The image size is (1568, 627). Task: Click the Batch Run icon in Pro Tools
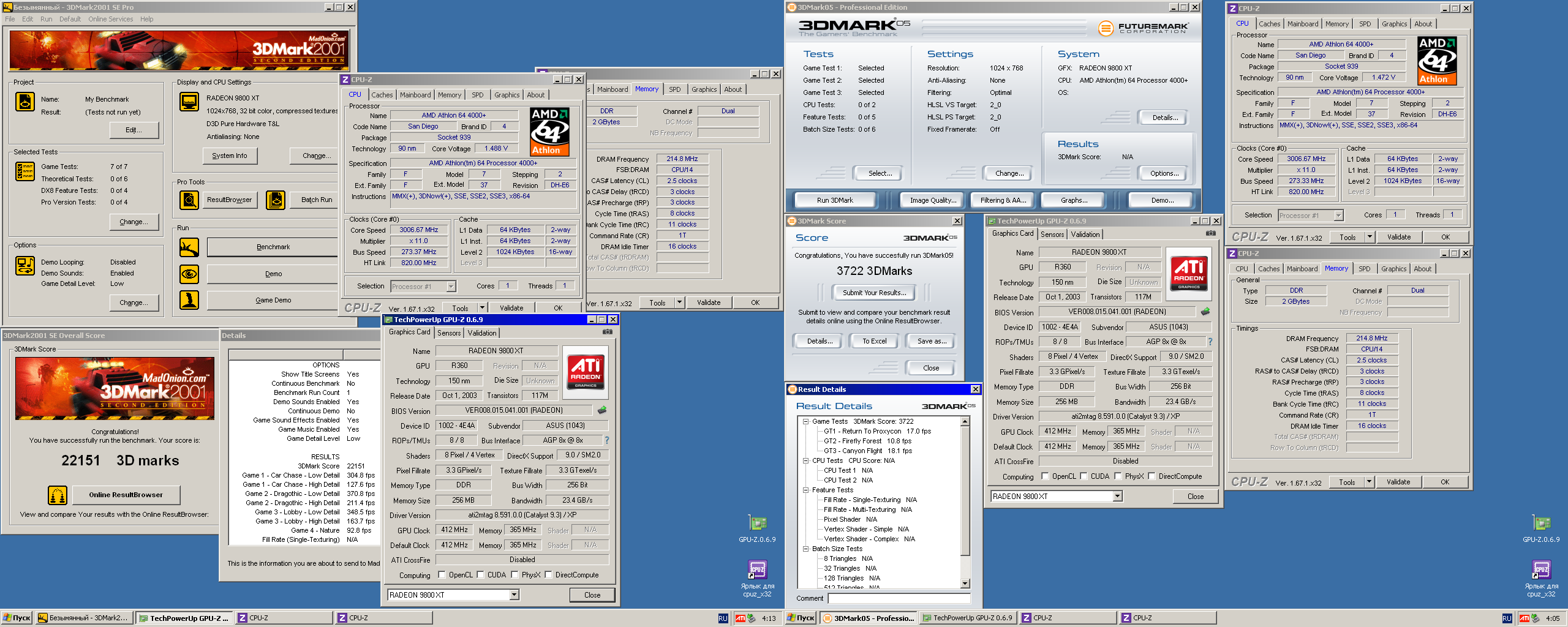pyautogui.click(x=276, y=200)
